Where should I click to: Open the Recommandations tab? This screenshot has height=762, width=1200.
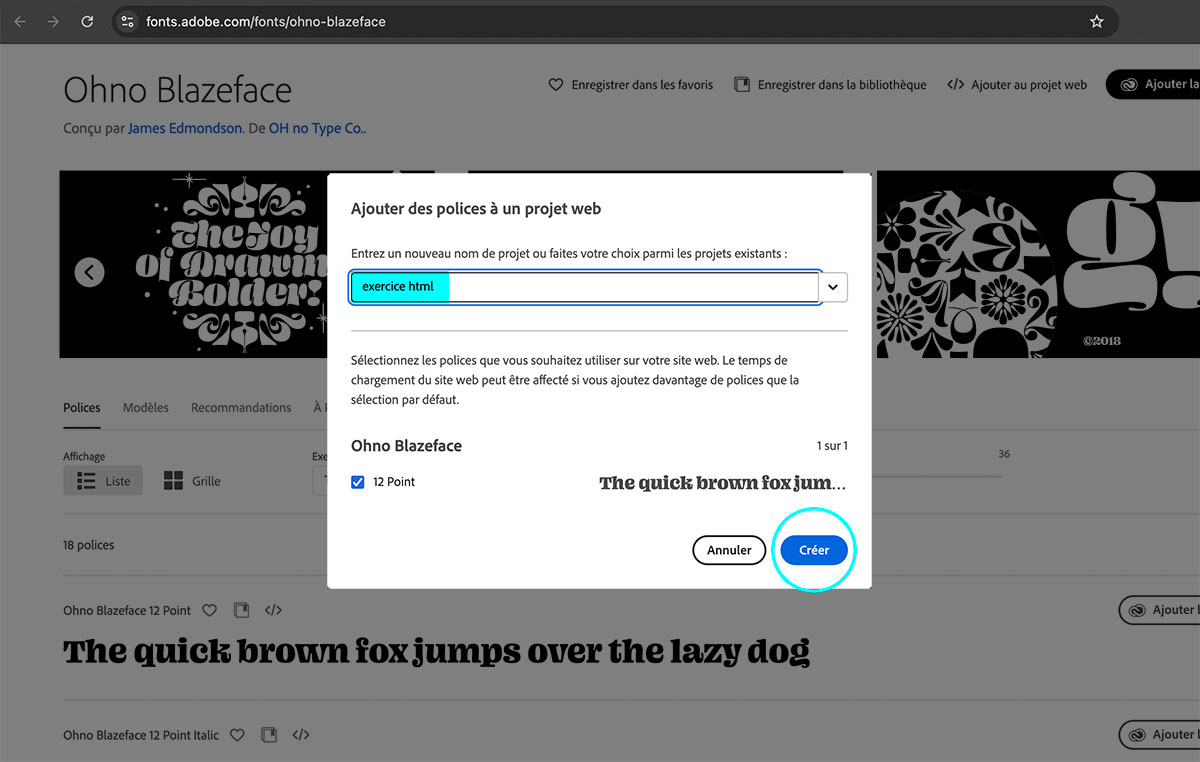pyautogui.click(x=240, y=407)
